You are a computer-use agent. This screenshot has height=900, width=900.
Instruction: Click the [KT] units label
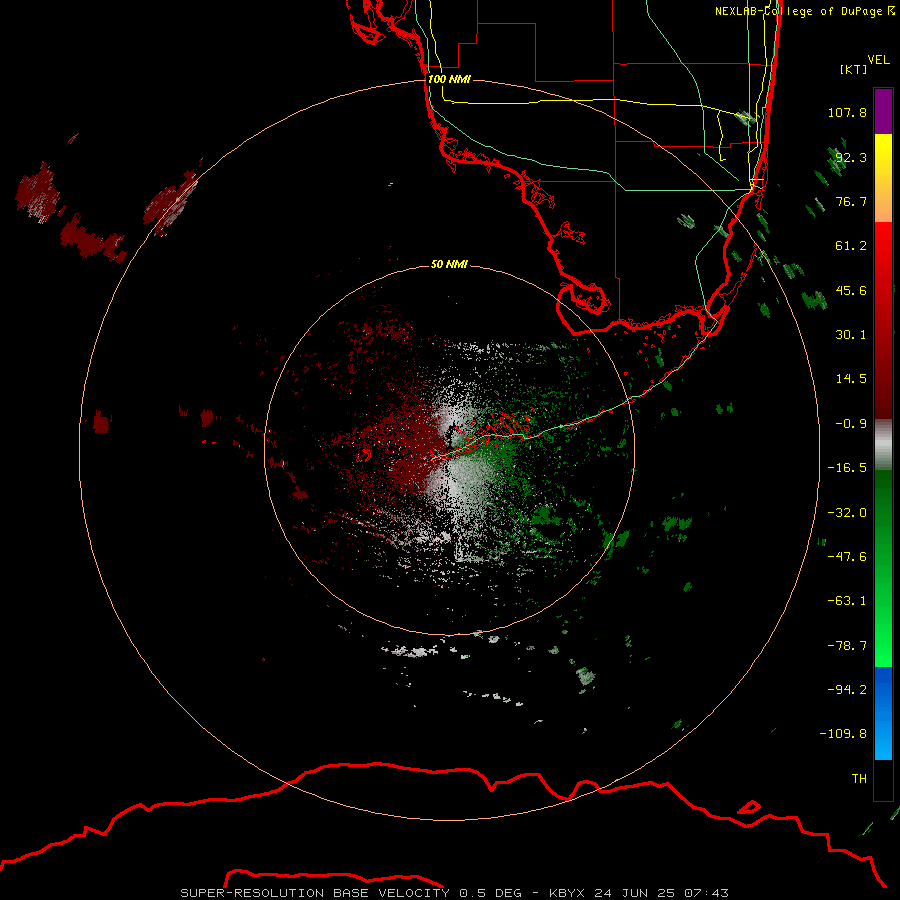854,69
